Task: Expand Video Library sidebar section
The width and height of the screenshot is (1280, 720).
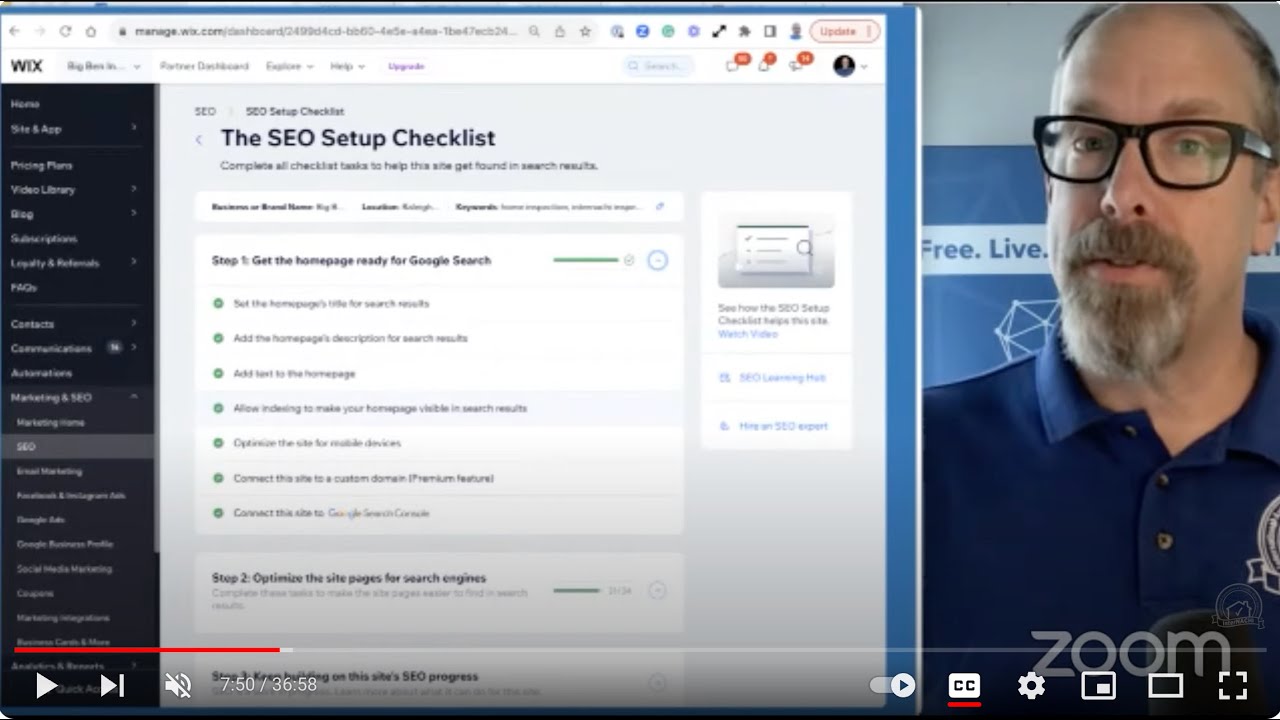Action: point(134,189)
